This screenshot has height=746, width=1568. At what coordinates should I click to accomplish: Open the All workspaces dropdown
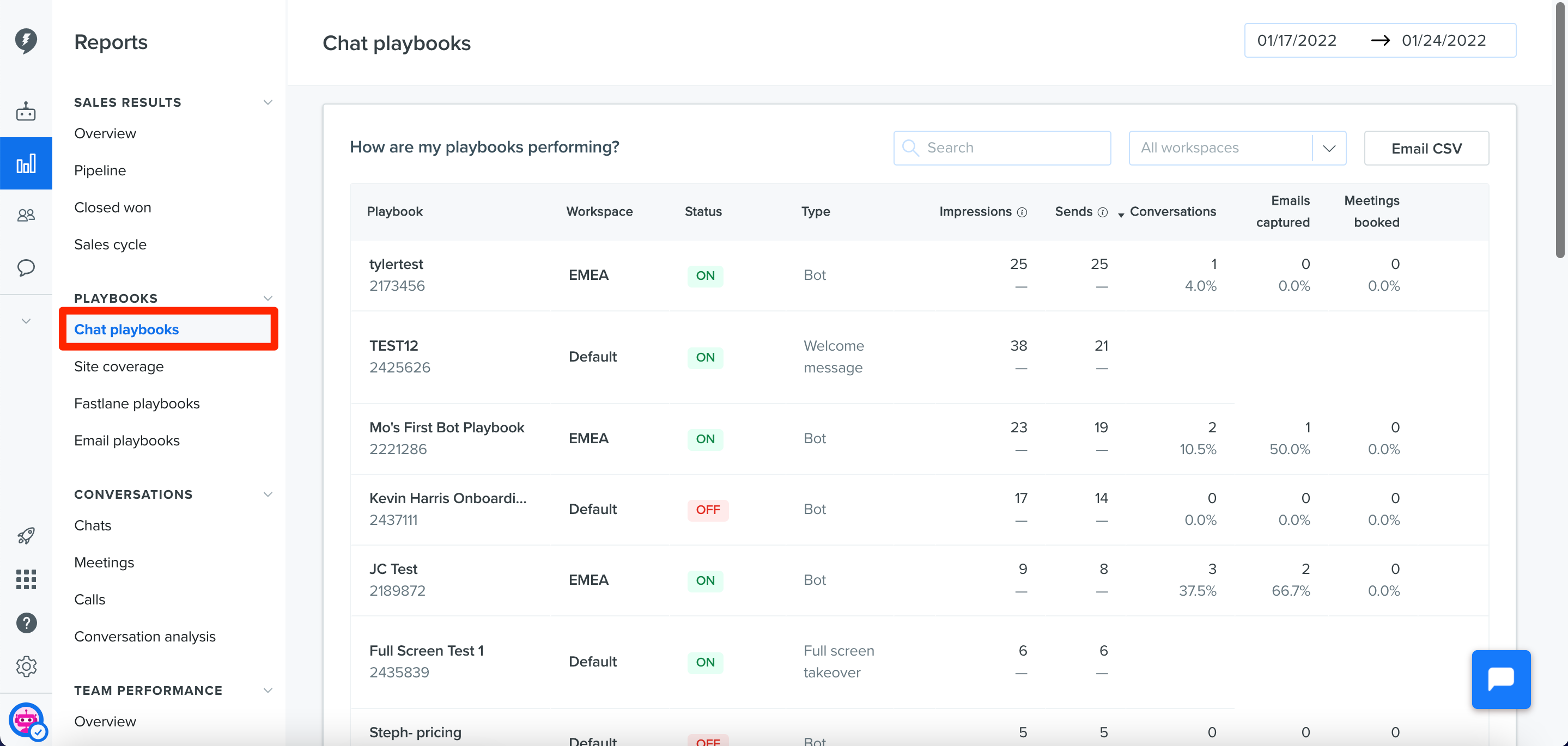coord(1237,148)
